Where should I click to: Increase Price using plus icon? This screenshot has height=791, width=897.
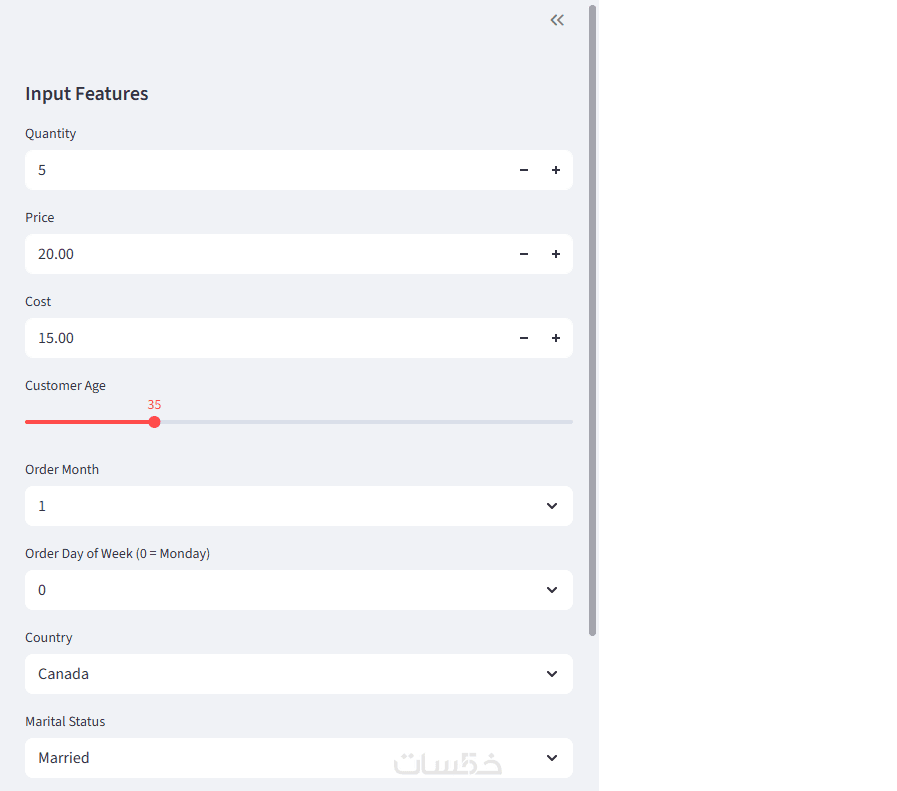click(556, 254)
